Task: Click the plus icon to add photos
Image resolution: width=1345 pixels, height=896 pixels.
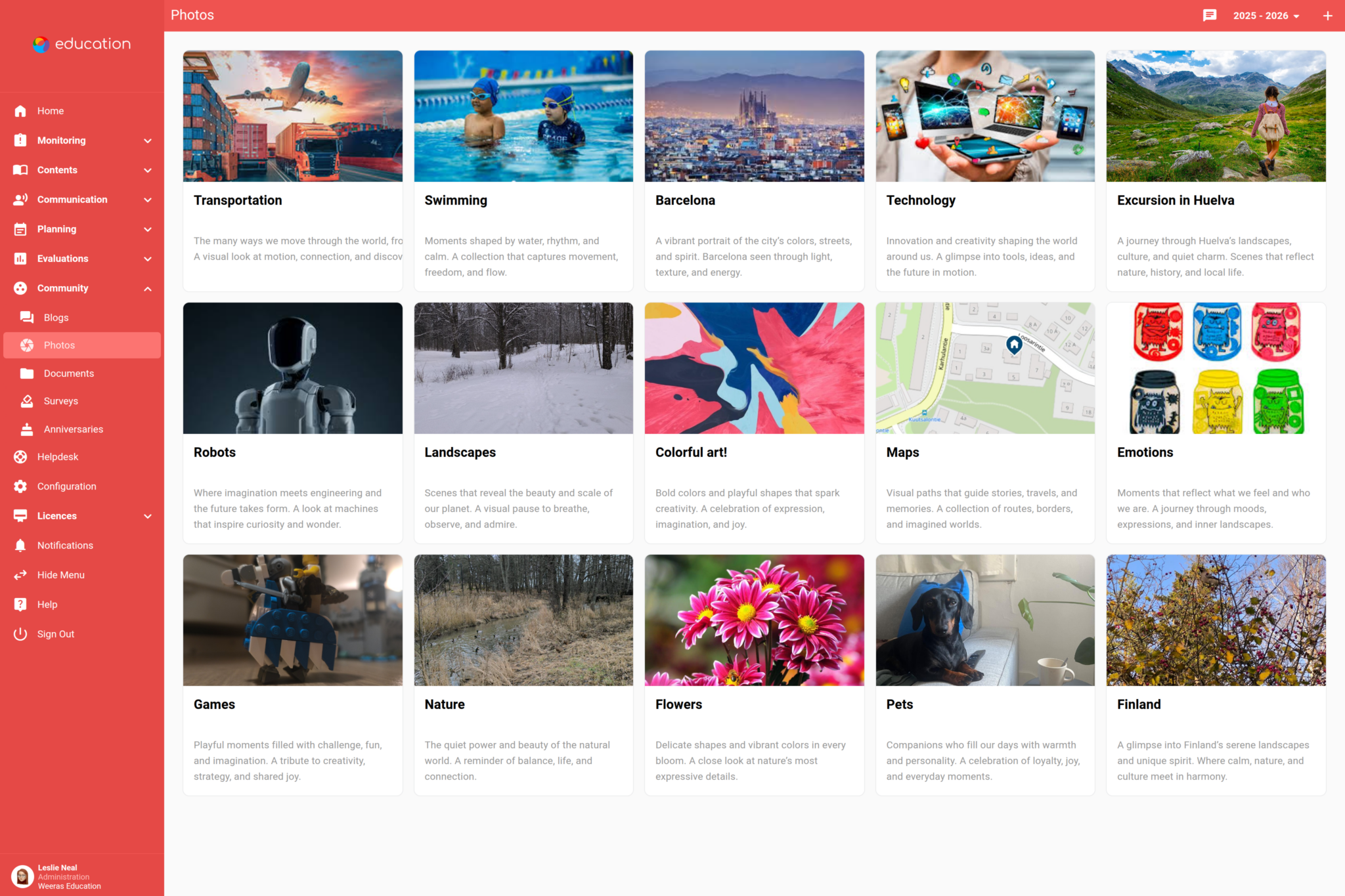Action: [x=1327, y=15]
